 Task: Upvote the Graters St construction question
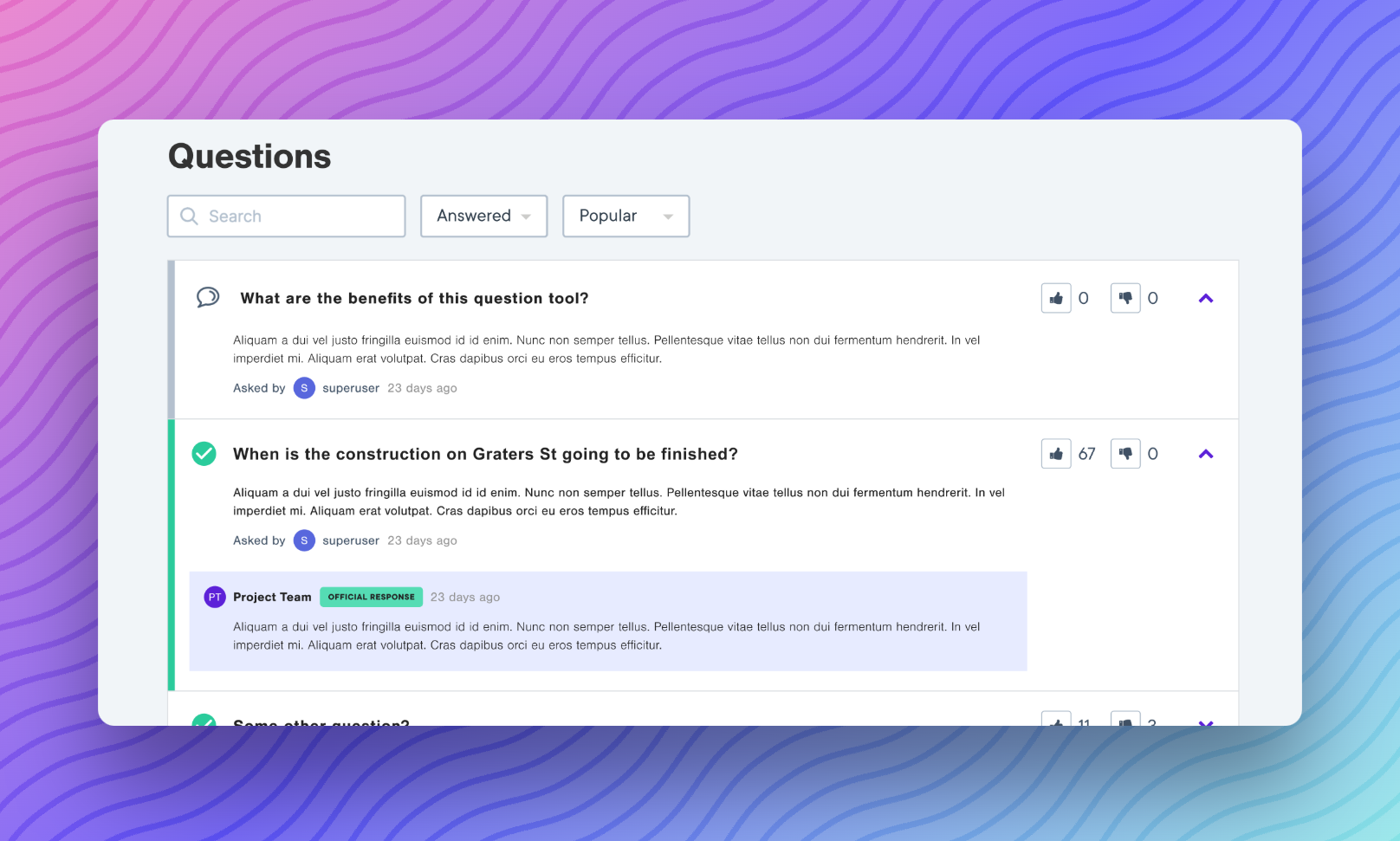click(1056, 454)
